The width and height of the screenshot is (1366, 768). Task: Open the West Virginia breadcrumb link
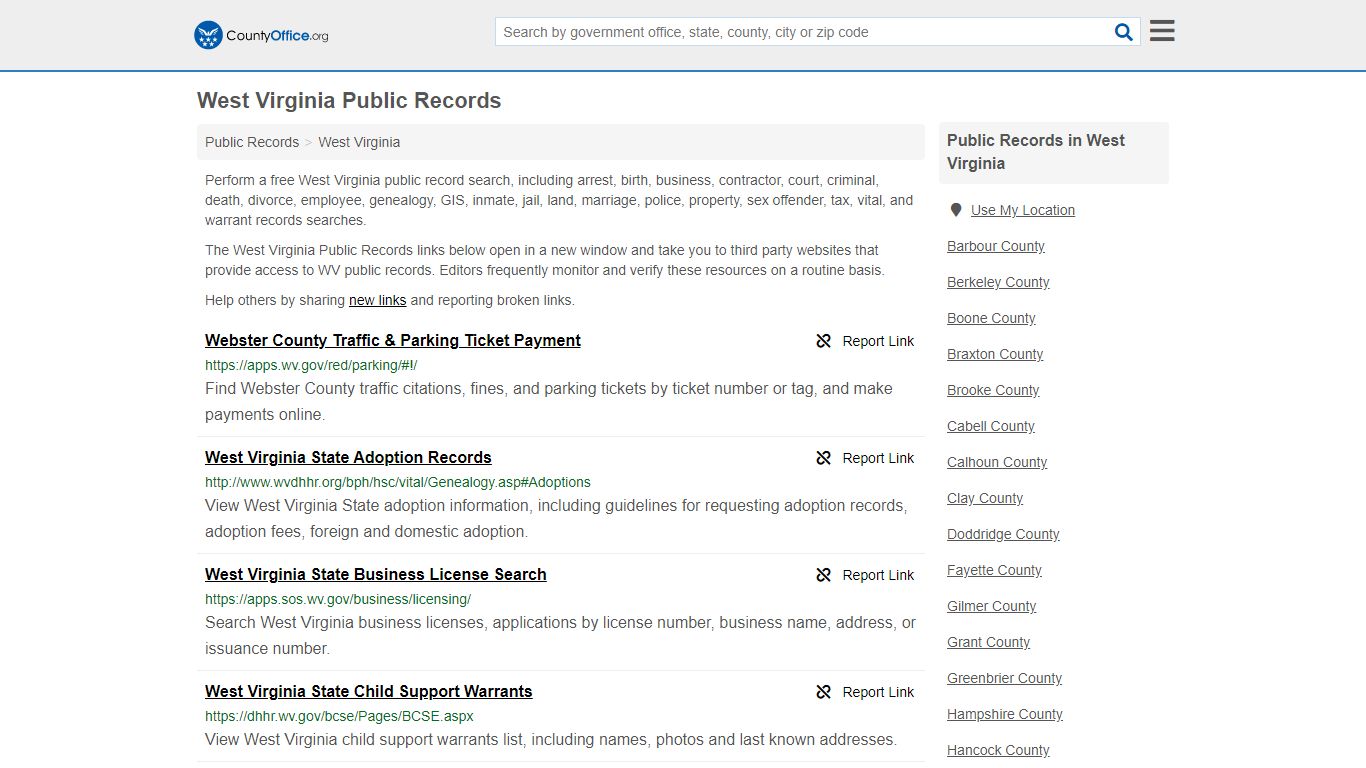(359, 142)
